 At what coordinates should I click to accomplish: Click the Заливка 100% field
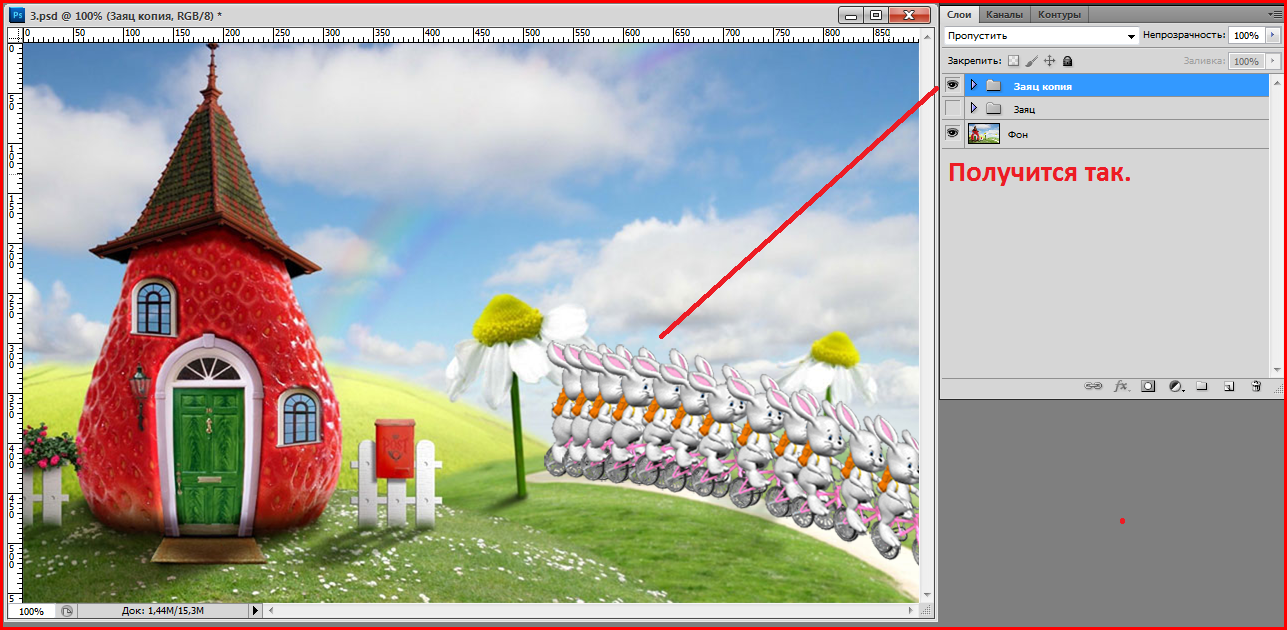pos(1246,61)
